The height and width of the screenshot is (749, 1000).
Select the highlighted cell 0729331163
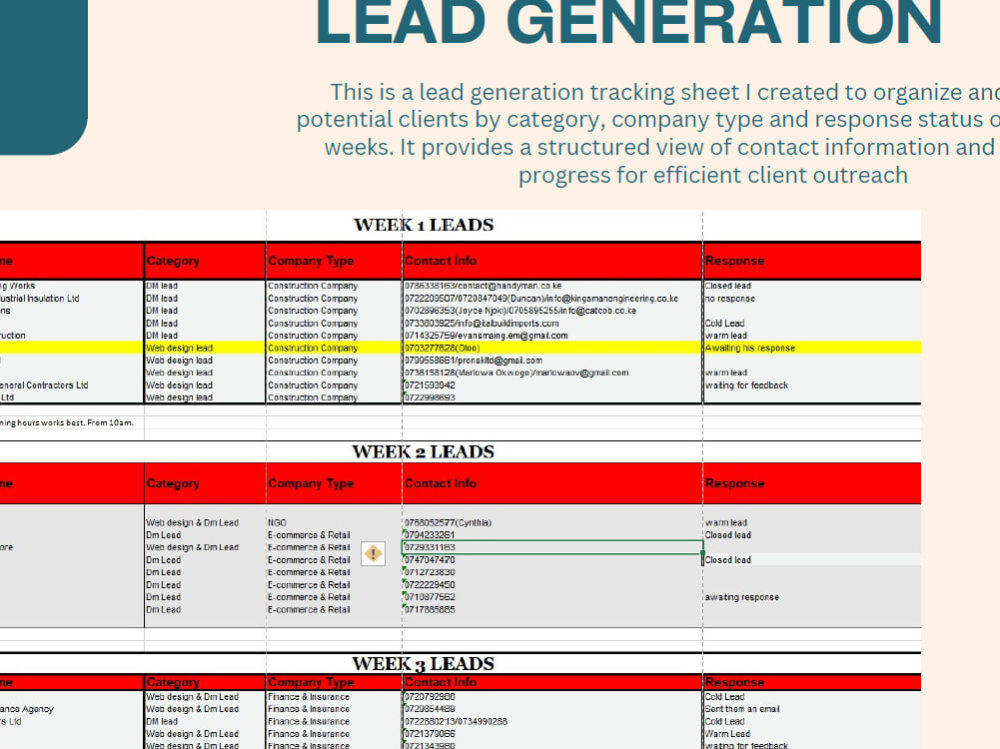click(x=552, y=547)
